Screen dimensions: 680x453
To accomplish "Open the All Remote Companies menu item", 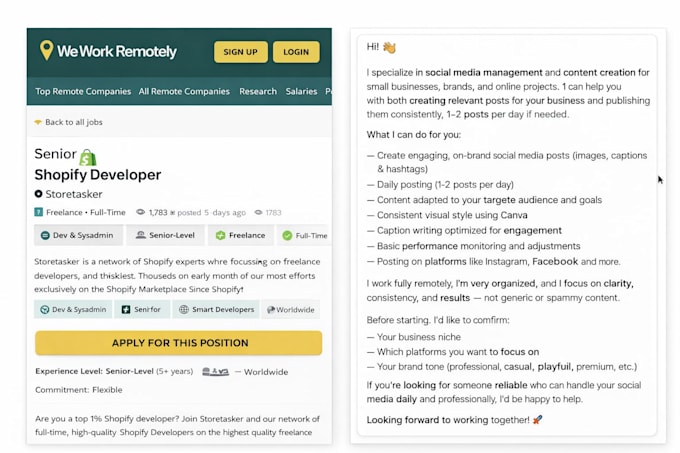I will coord(184,91).
